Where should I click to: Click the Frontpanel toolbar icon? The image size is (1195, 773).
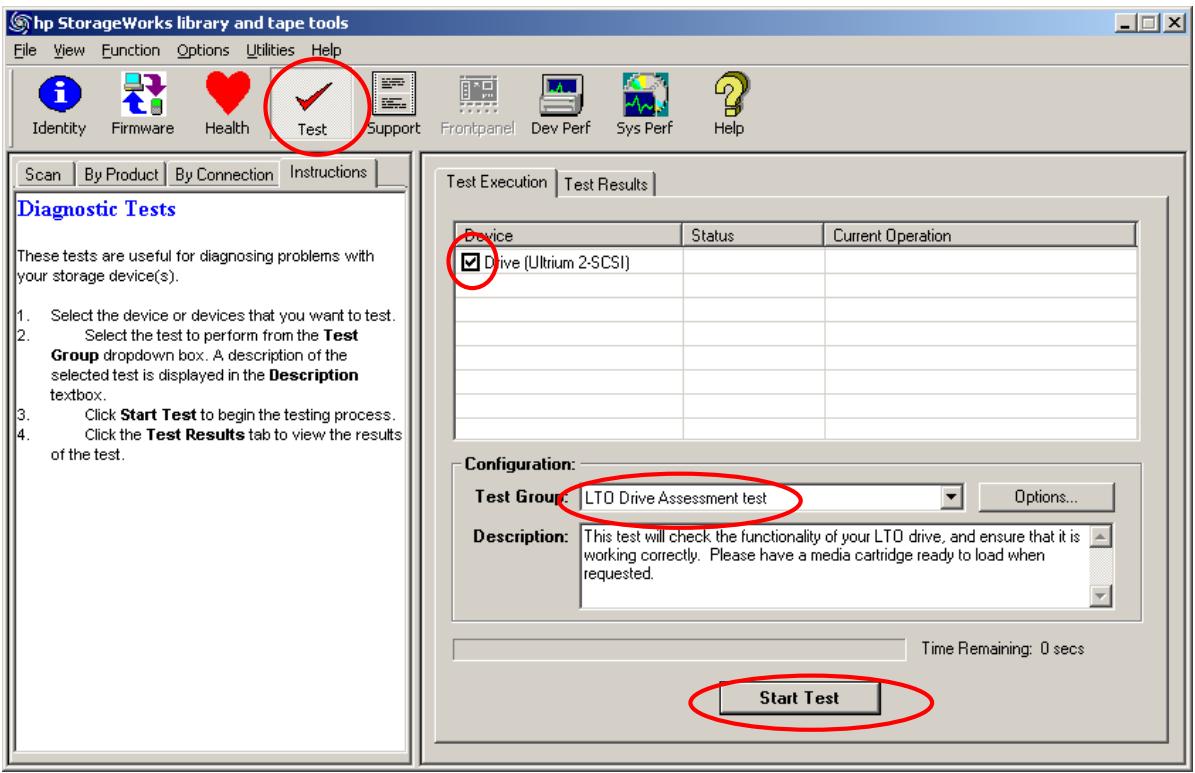pyautogui.click(x=478, y=105)
